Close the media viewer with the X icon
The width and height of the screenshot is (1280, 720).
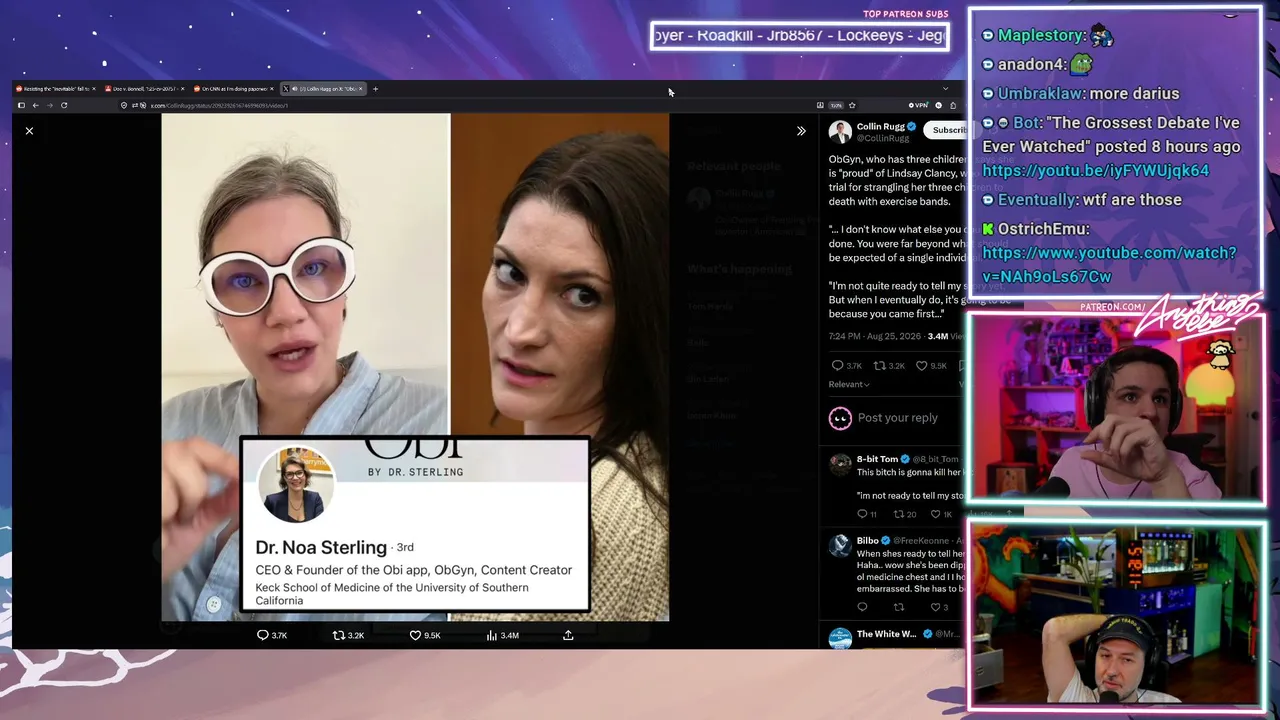(x=29, y=131)
